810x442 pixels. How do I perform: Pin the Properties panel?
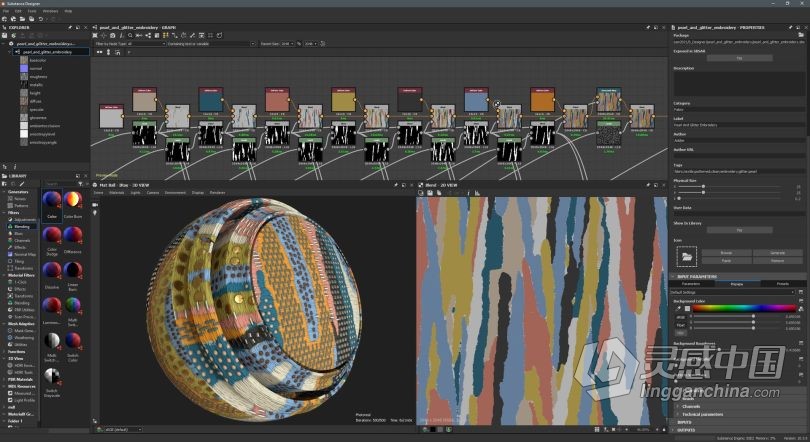coord(790,27)
